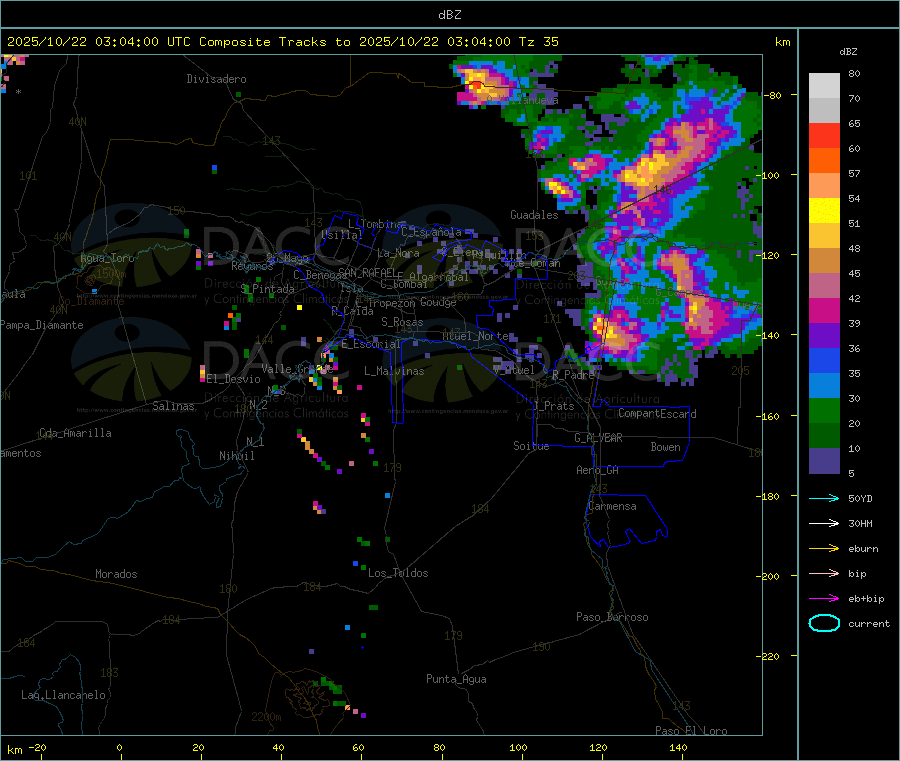The height and width of the screenshot is (761, 900).
Task: Click the 50YD cyan arrow legend icon
Action: (x=824, y=498)
